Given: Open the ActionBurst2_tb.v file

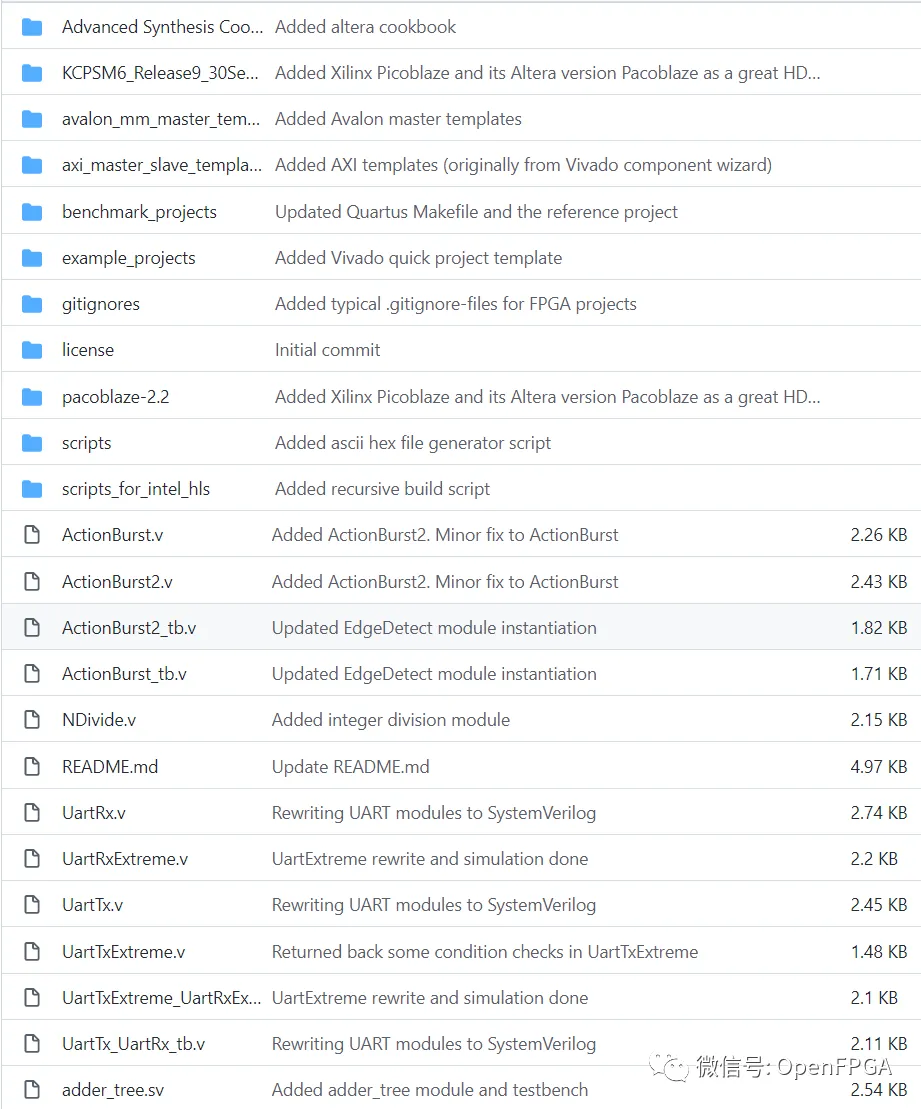Looking at the screenshot, I should (x=129, y=628).
